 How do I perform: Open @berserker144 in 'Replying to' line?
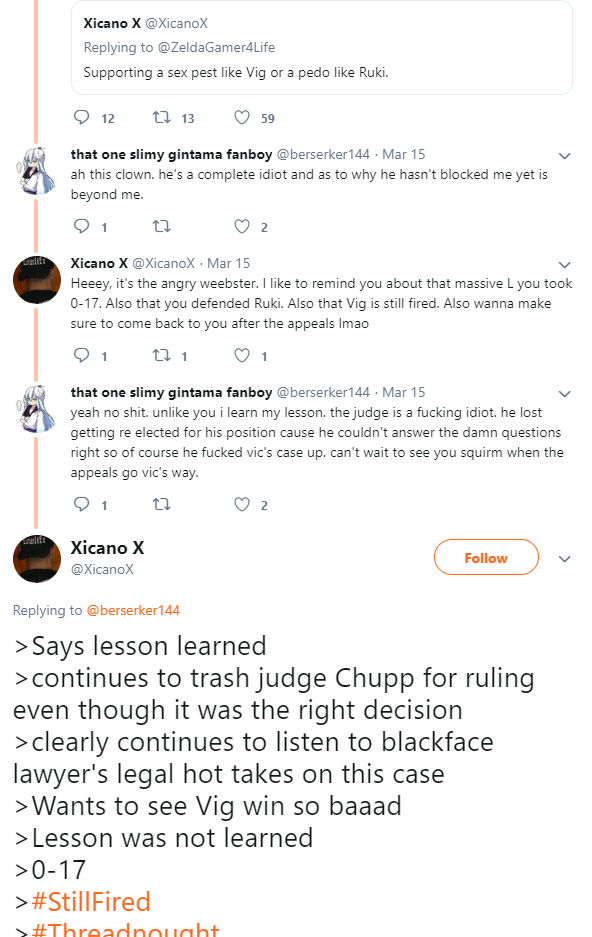coord(133,610)
